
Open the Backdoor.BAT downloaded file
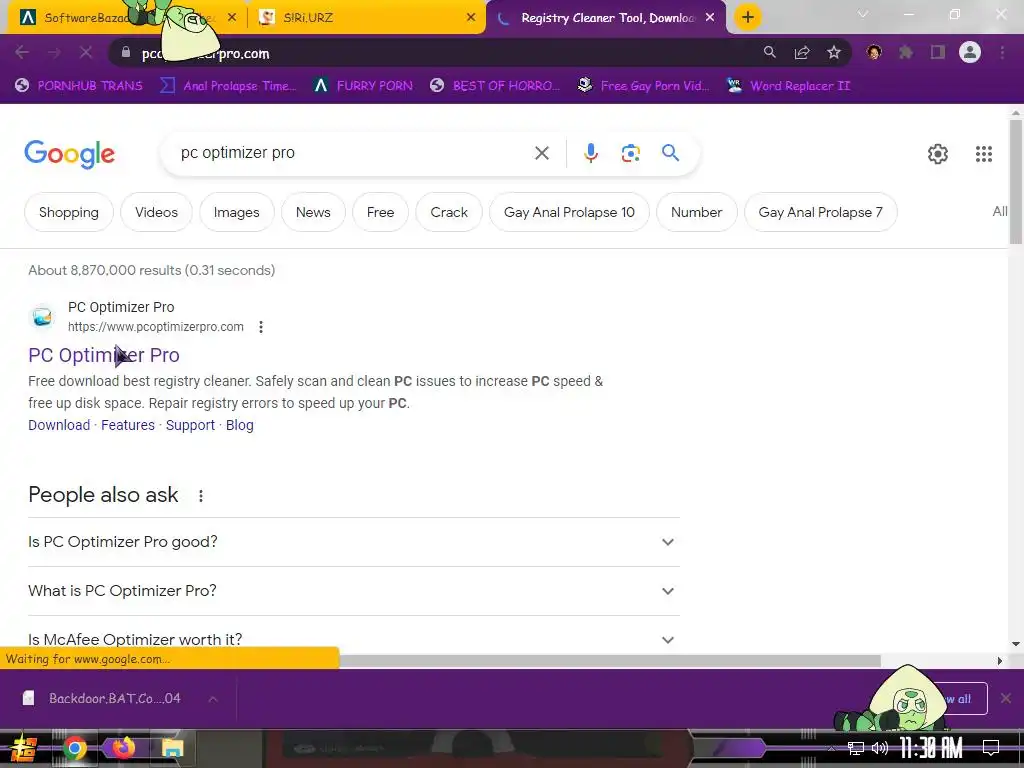coord(102,699)
